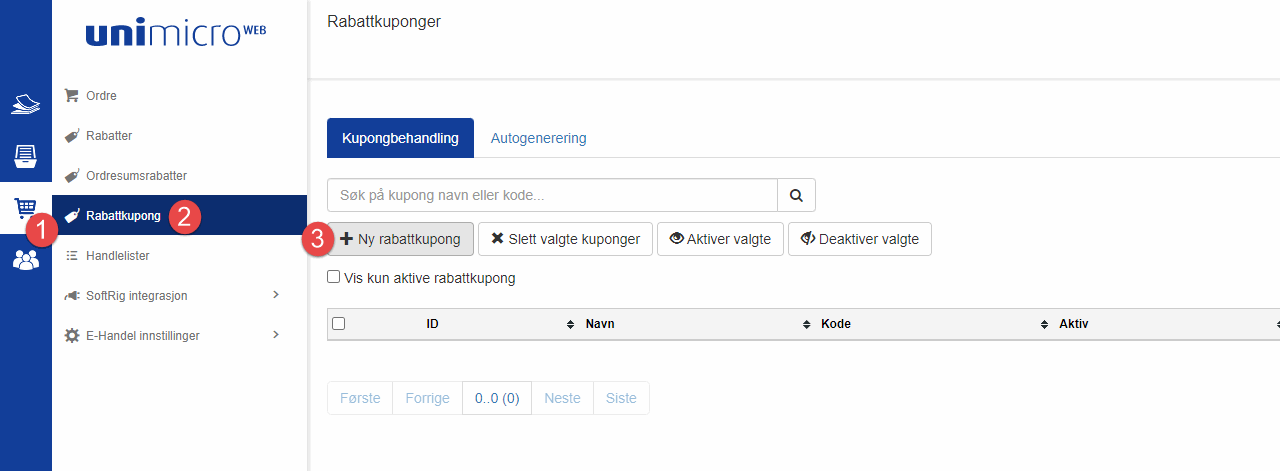
Task: Select the shopping cart e-commerce rail icon
Action: coord(24,208)
